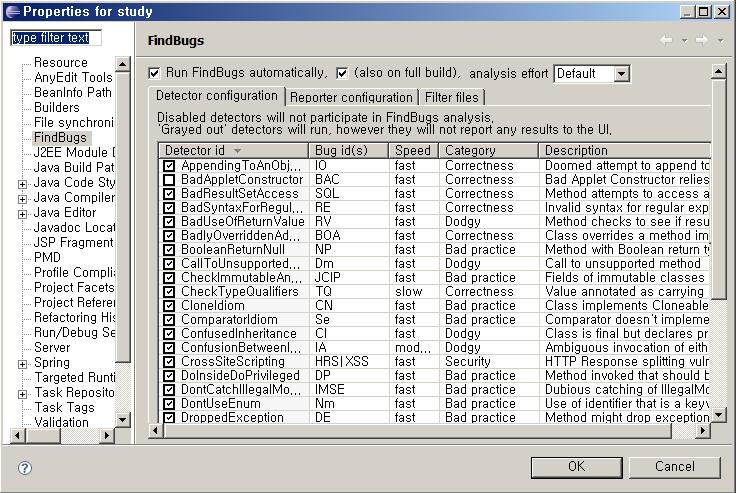Open the help question mark icon
Screen dimensions: 736x493
coord(25,468)
